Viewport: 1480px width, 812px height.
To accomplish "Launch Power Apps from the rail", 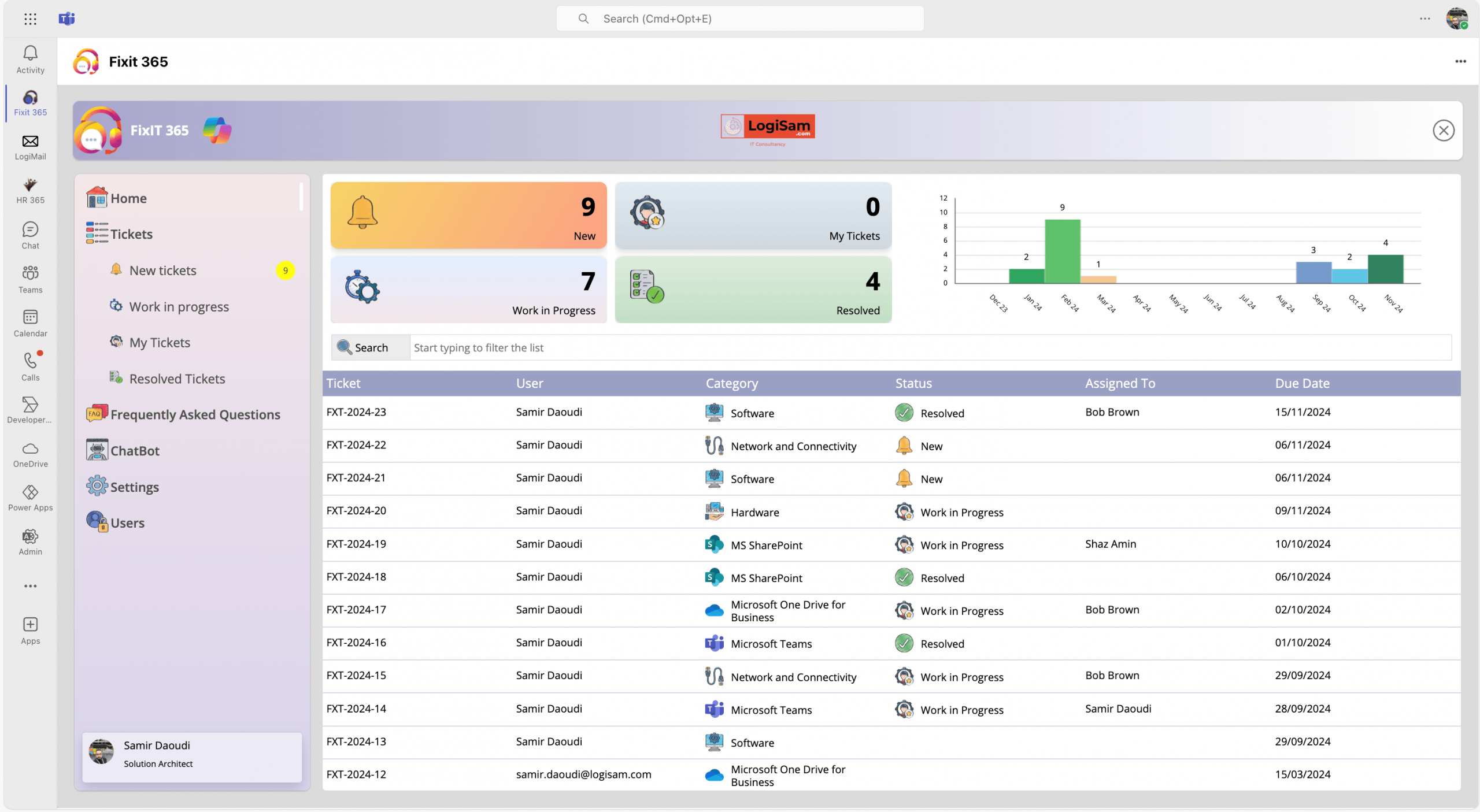I will point(30,499).
